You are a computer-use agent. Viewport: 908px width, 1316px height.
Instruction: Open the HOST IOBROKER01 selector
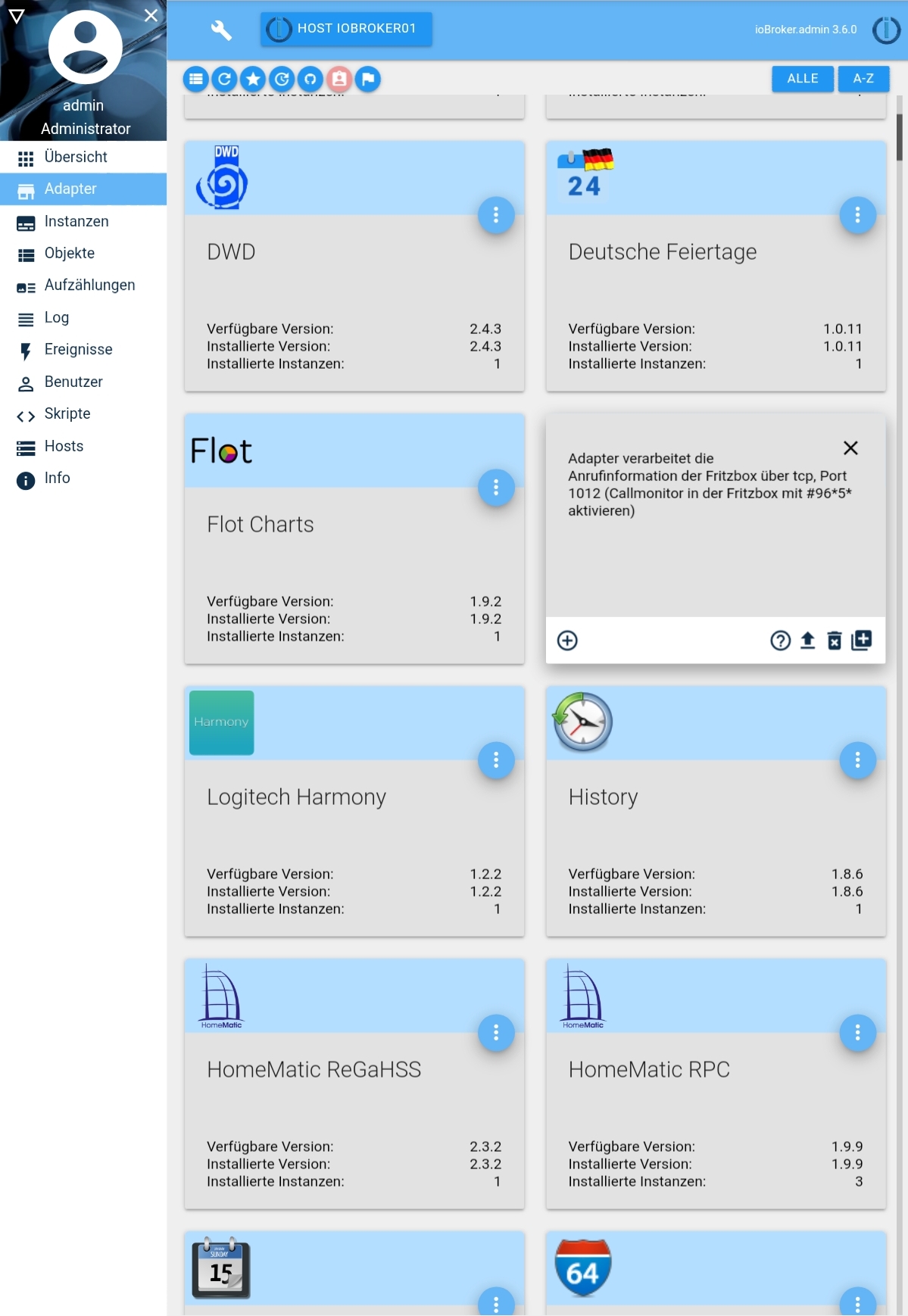point(346,29)
